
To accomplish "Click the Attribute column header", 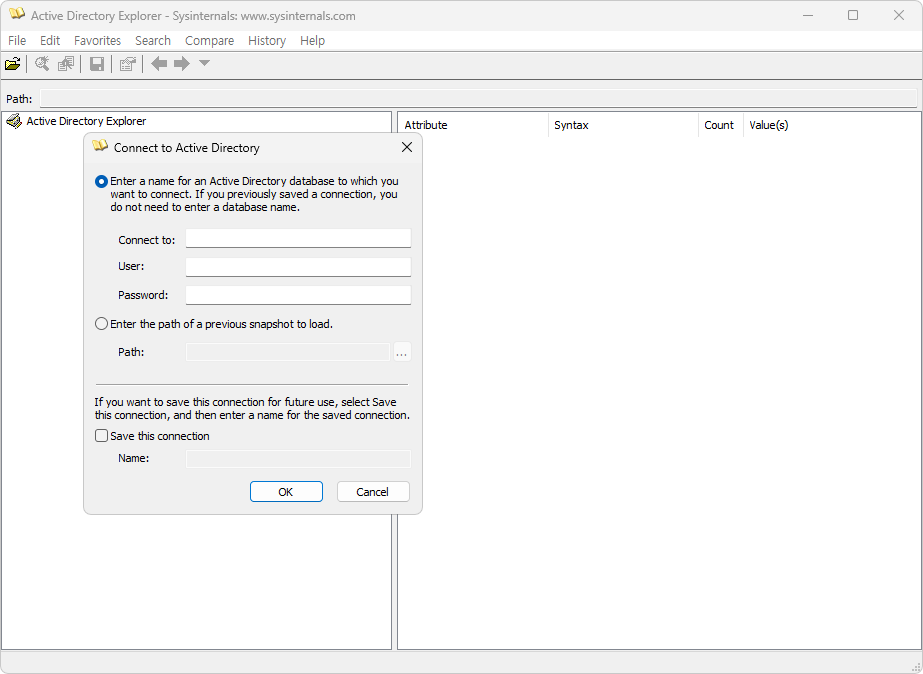I will click(473, 125).
